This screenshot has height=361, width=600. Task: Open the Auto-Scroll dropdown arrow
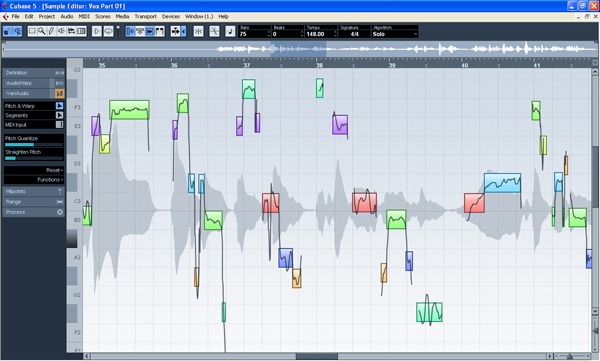pyautogui.click(x=184, y=31)
